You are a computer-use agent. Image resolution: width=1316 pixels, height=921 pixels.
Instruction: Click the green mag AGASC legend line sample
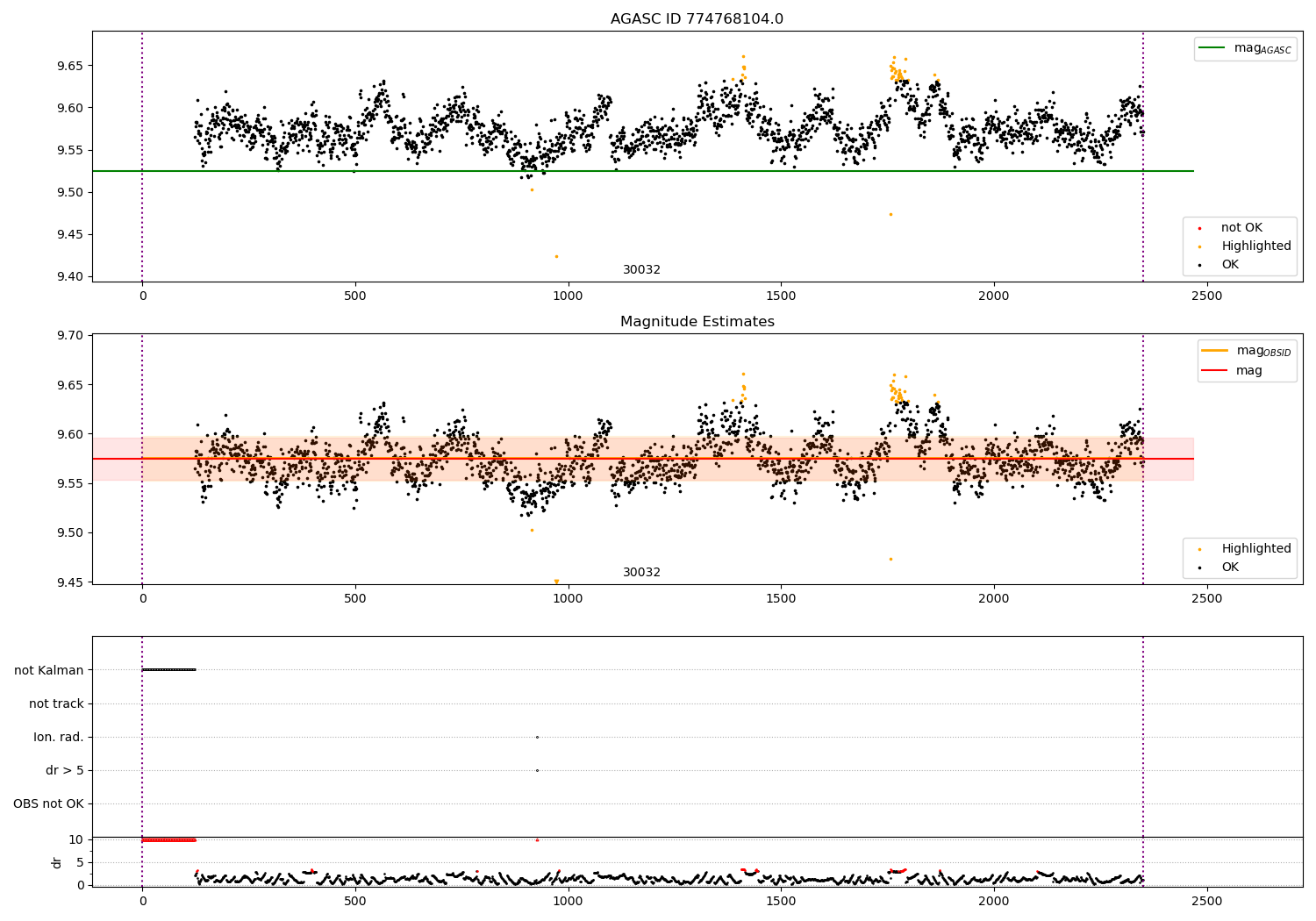tap(1212, 48)
